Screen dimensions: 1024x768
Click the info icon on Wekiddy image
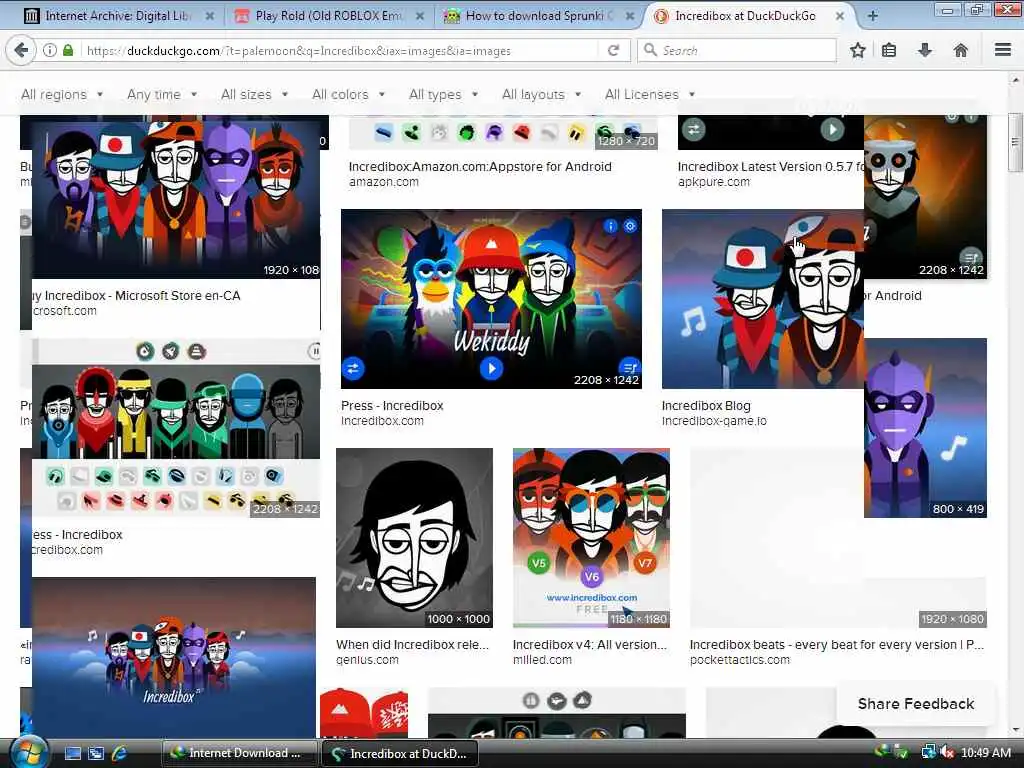(610, 226)
